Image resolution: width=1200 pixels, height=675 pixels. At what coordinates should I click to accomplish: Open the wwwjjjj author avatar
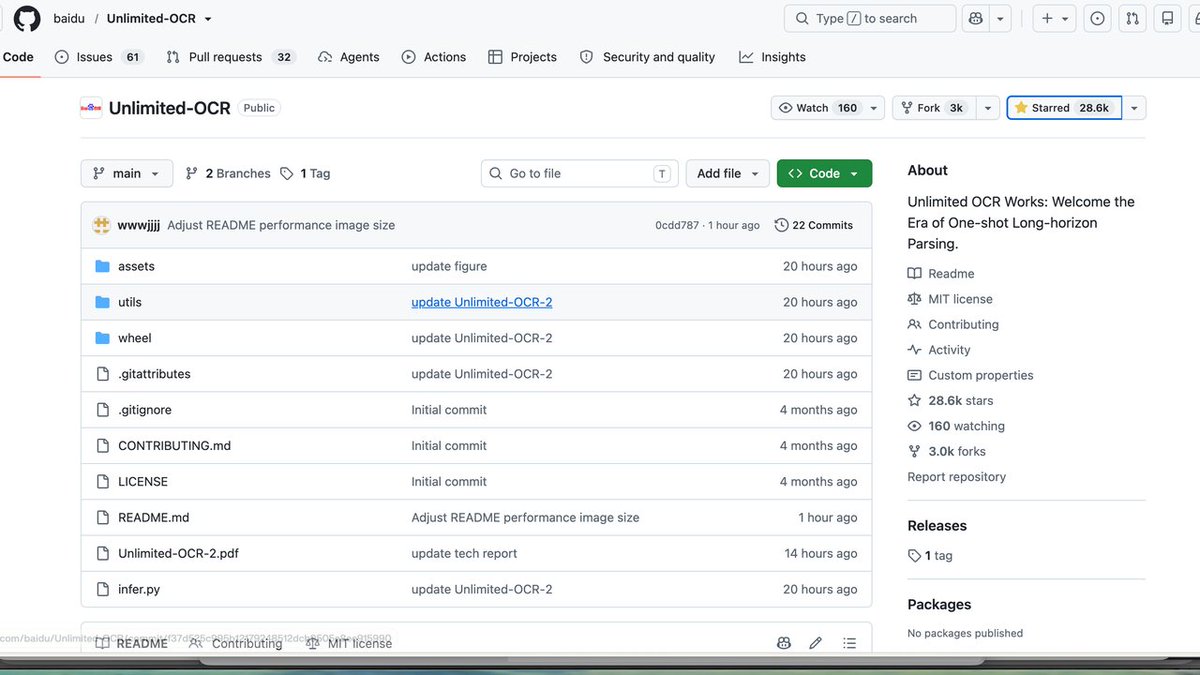pos(101,225)
